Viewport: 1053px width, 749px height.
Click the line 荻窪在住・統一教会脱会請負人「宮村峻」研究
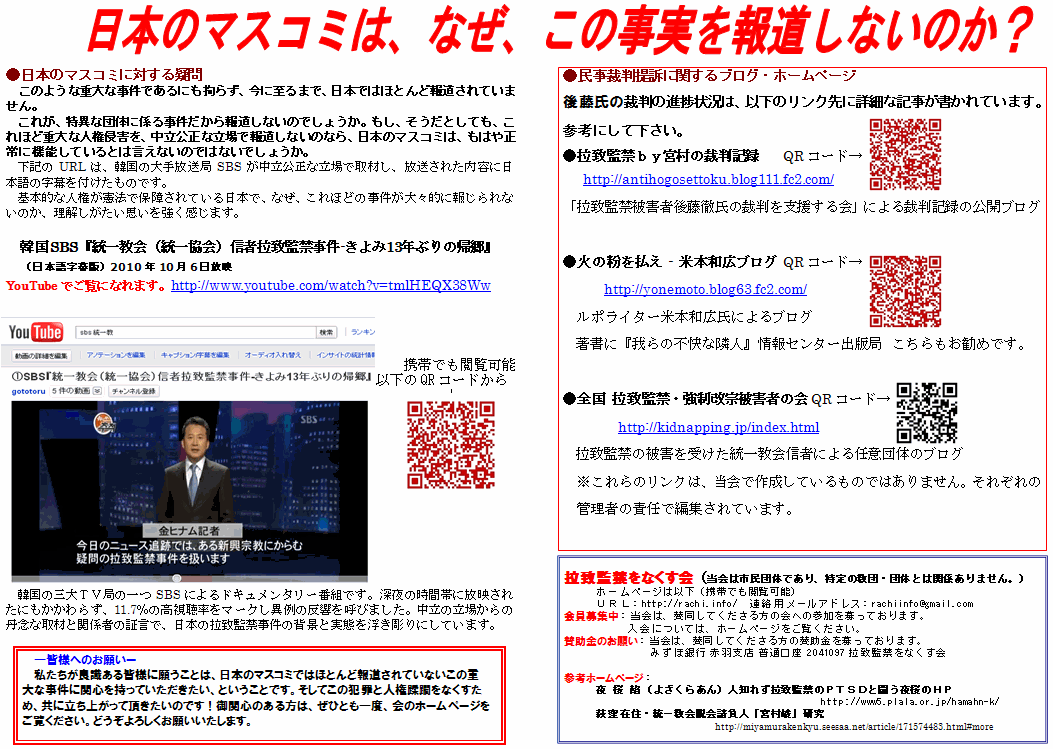pos(710,714)
